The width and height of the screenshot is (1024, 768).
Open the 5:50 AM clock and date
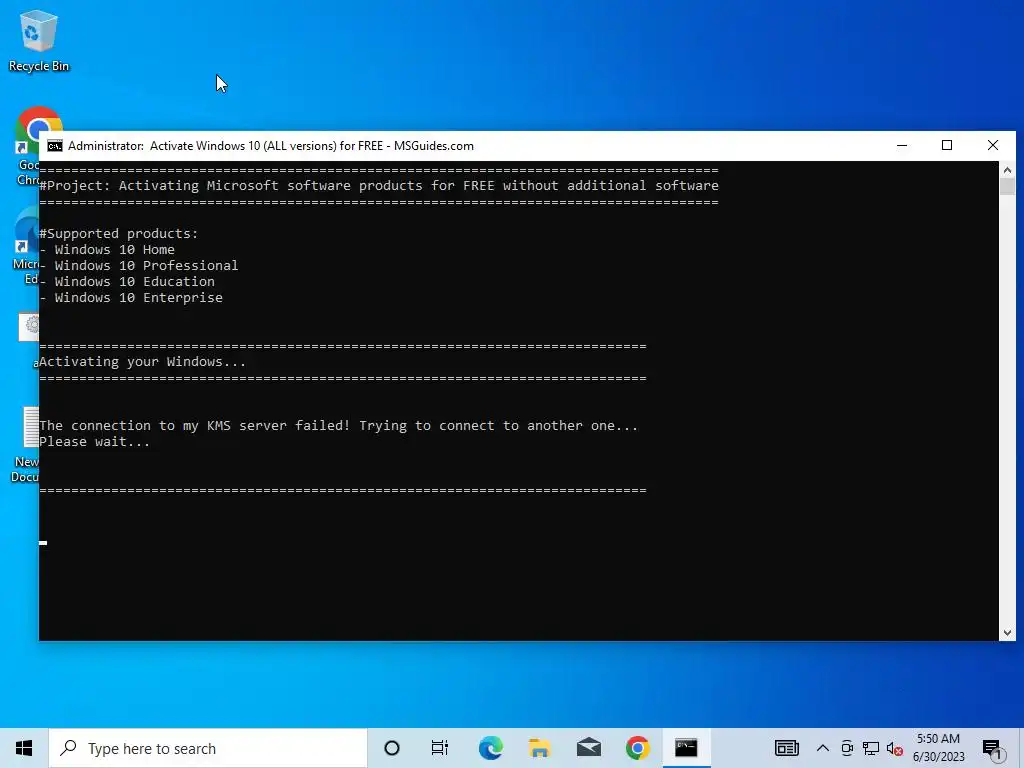point(938,748)
